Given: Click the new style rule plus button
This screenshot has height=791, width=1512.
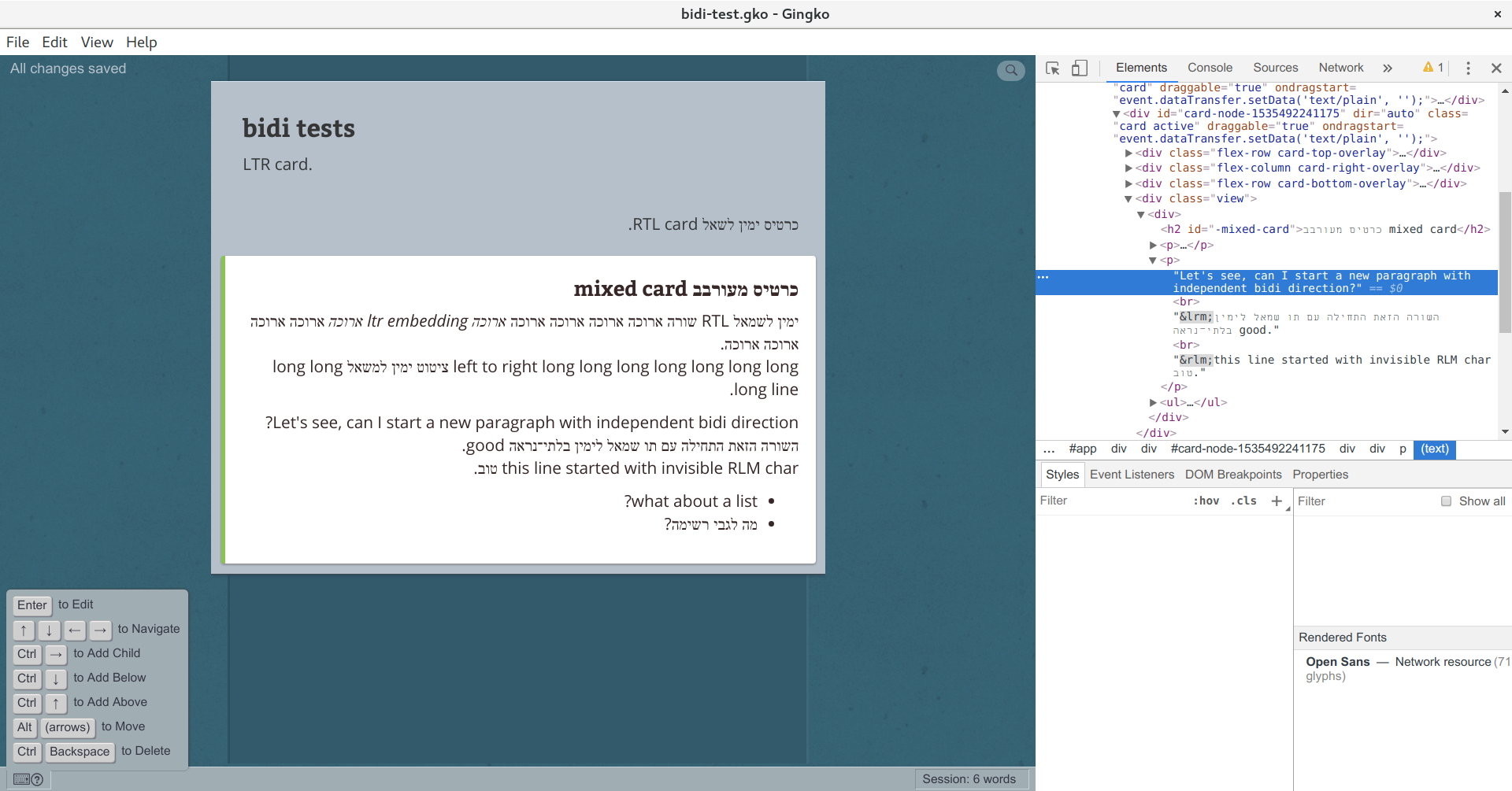Looking at the screenshot, I should (x=1275, y=501).
